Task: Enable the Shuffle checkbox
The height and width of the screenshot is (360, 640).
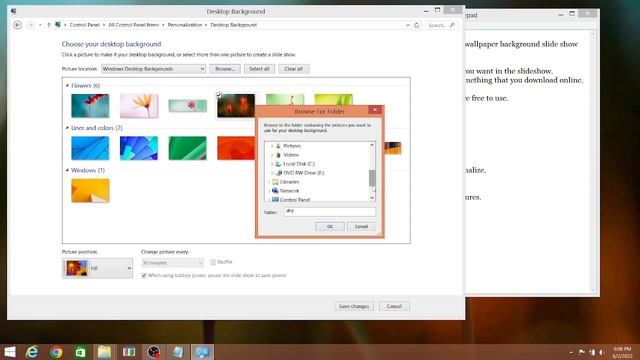Action: pos(213,262)
